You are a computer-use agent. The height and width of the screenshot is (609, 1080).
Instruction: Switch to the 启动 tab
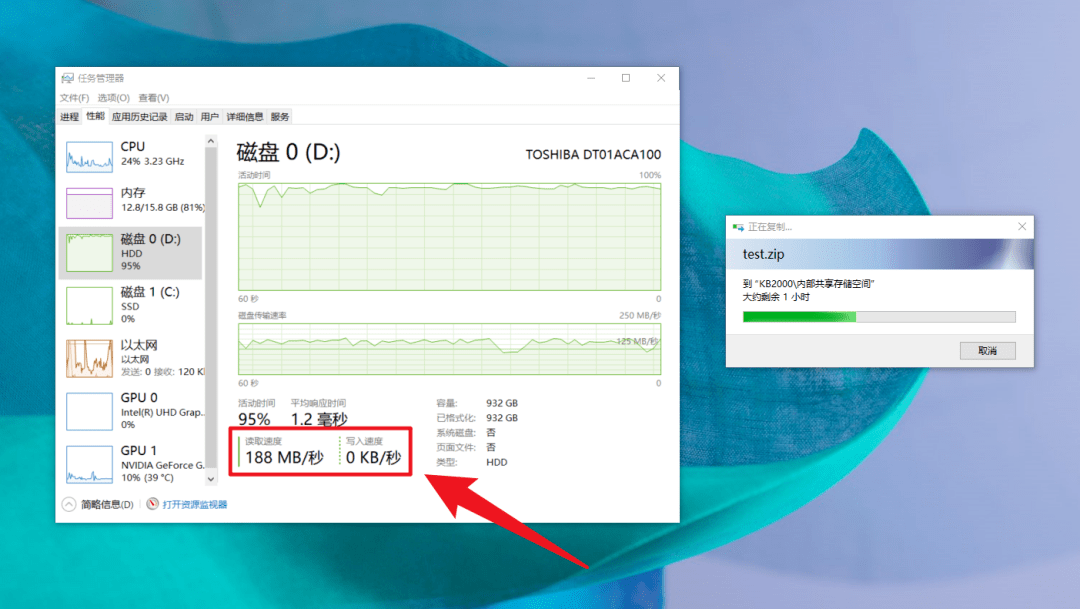(x=184, y=116)
